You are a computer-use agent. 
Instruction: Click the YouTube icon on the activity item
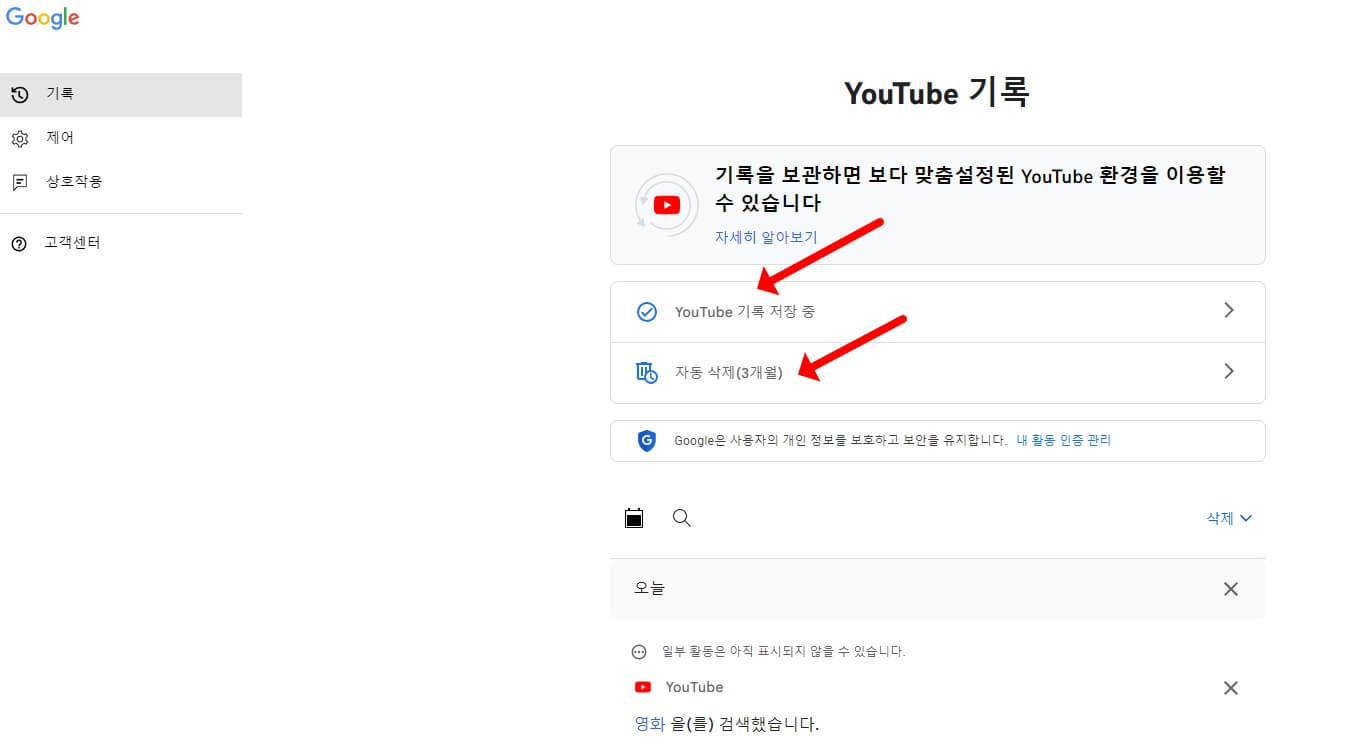tap(643, 687)
